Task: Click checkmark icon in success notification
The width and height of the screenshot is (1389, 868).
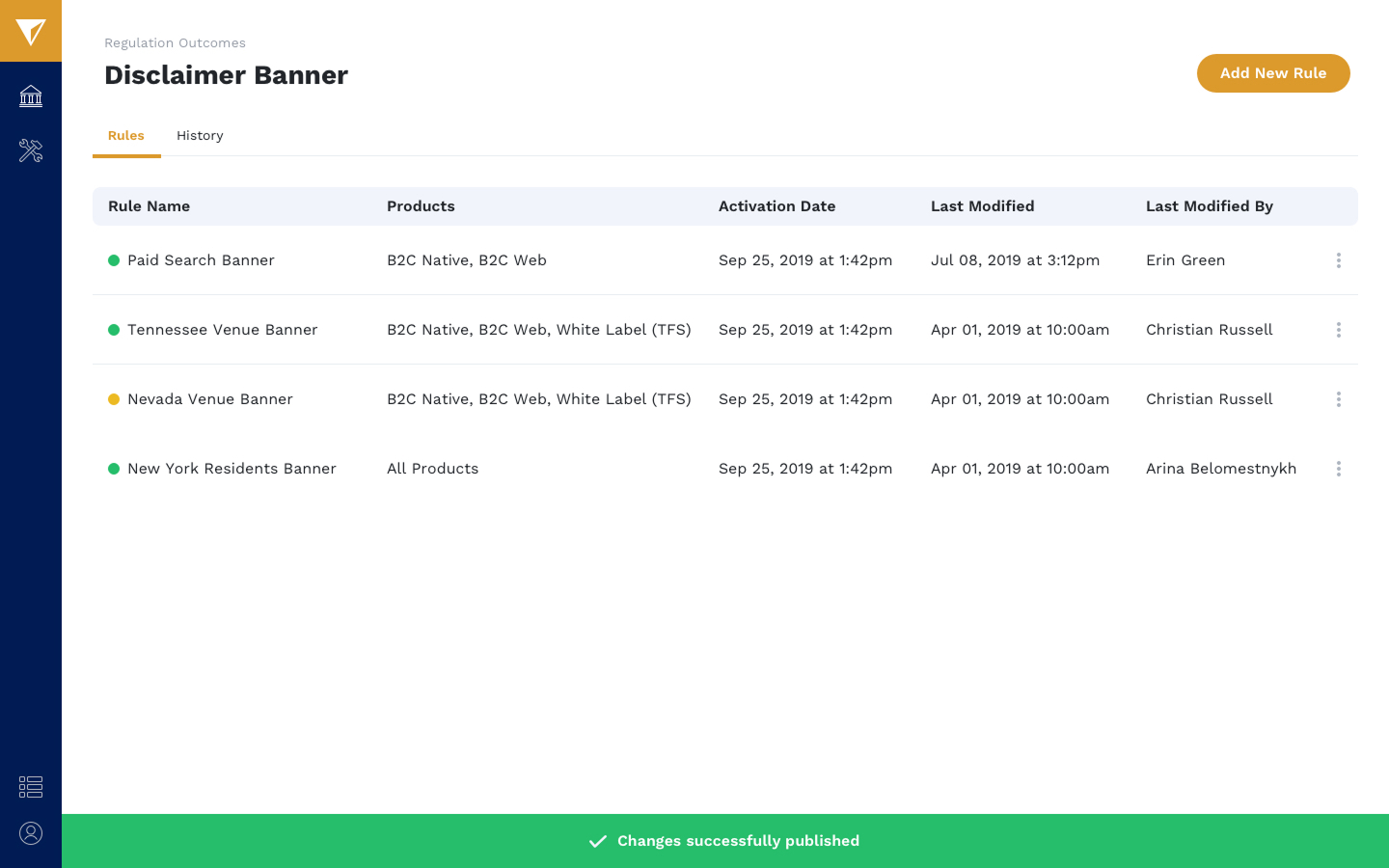Action: pyautogui.click(x=598, y=841)
